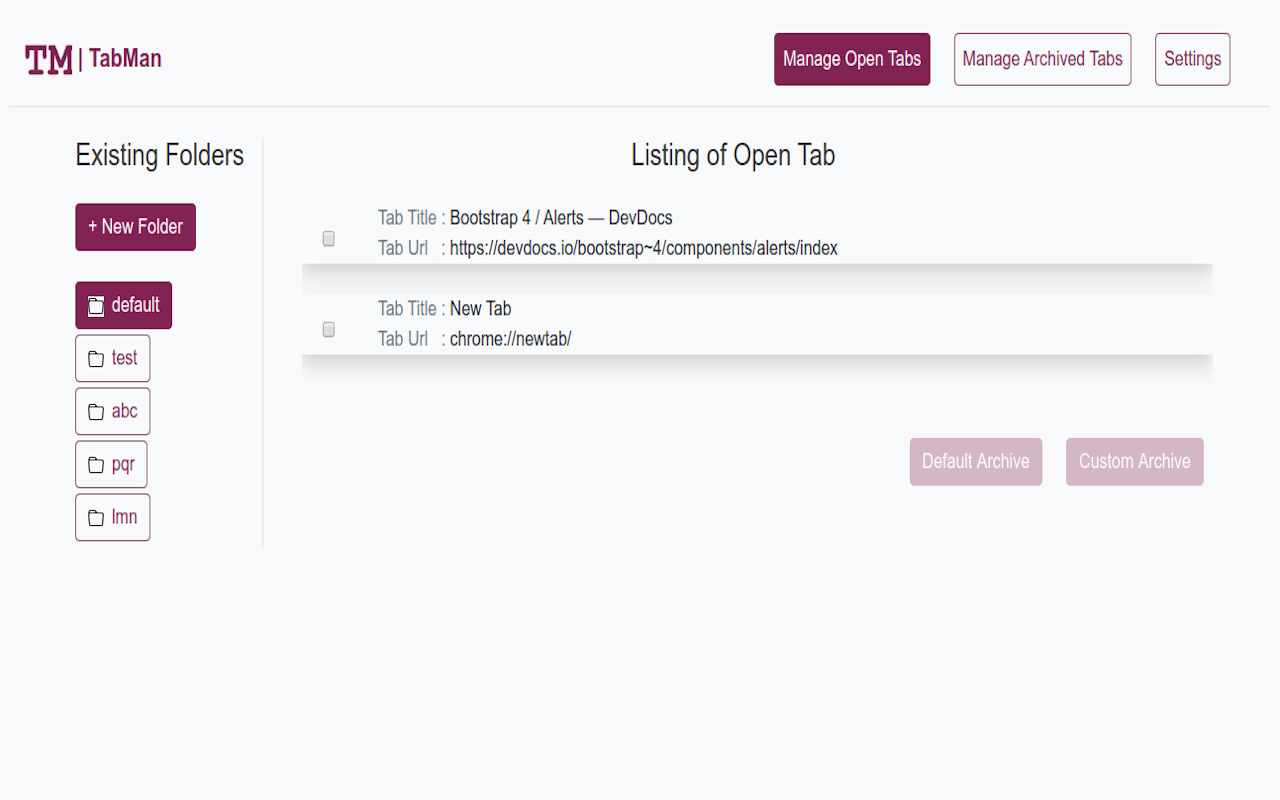
Task: Click the devdocs.io bootstrap alerts URL
Action: (x=643, y=248)
